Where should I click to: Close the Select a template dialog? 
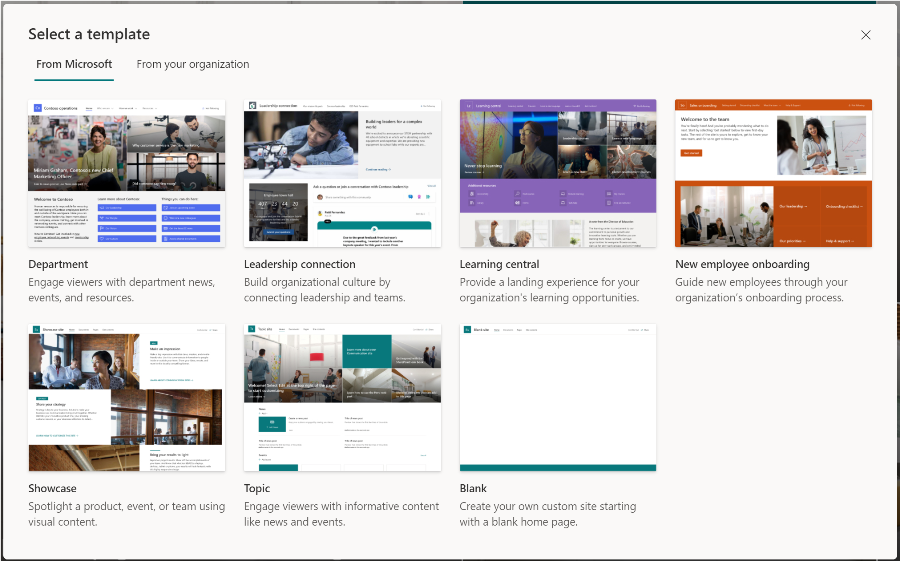point(866,35)
